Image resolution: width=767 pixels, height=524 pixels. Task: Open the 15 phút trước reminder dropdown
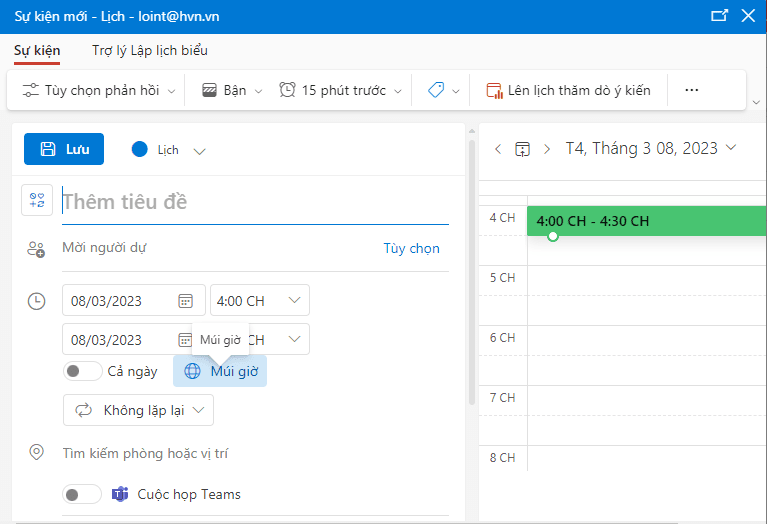click(340, 91)
